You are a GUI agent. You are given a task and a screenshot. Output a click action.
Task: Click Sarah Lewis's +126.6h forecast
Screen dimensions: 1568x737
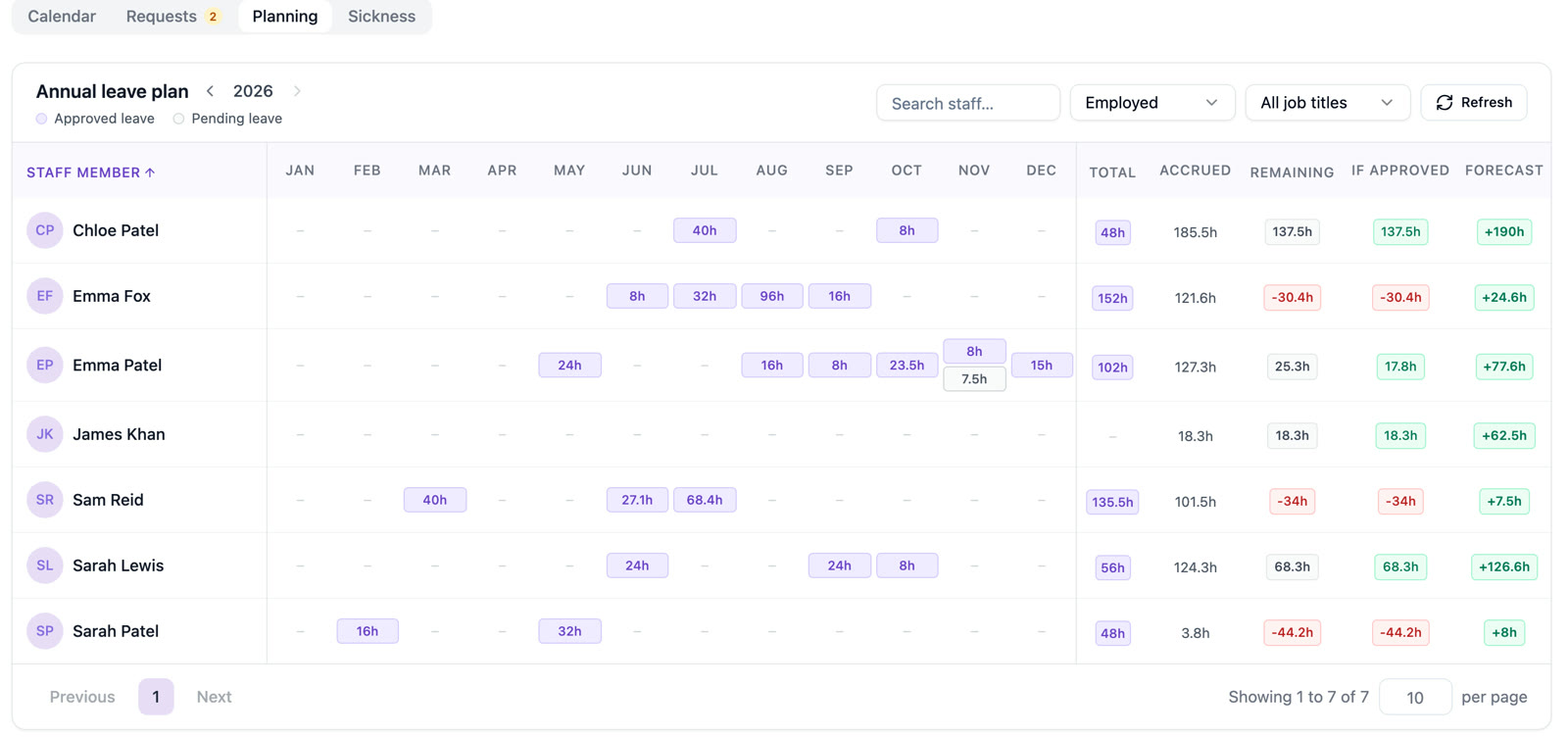click(1504, 567)
